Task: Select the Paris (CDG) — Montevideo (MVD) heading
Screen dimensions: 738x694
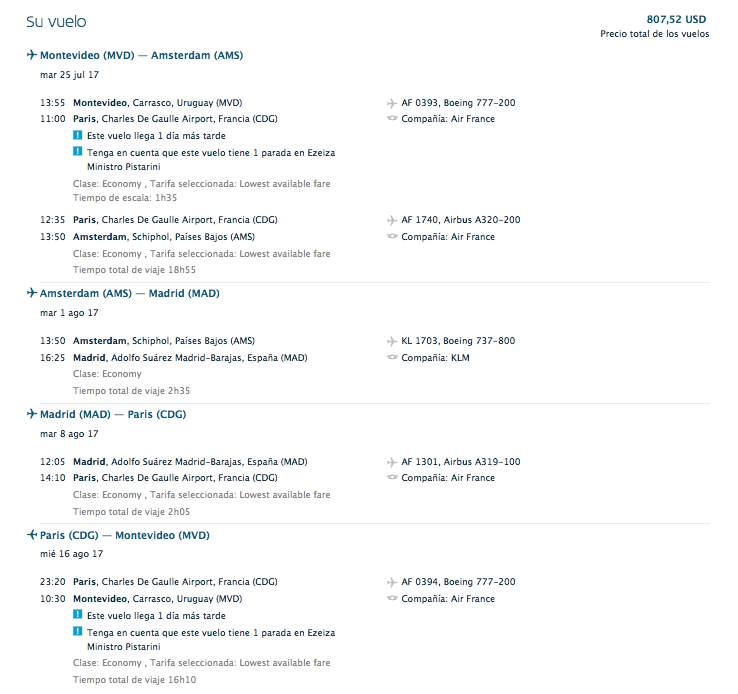Action: 125,535
